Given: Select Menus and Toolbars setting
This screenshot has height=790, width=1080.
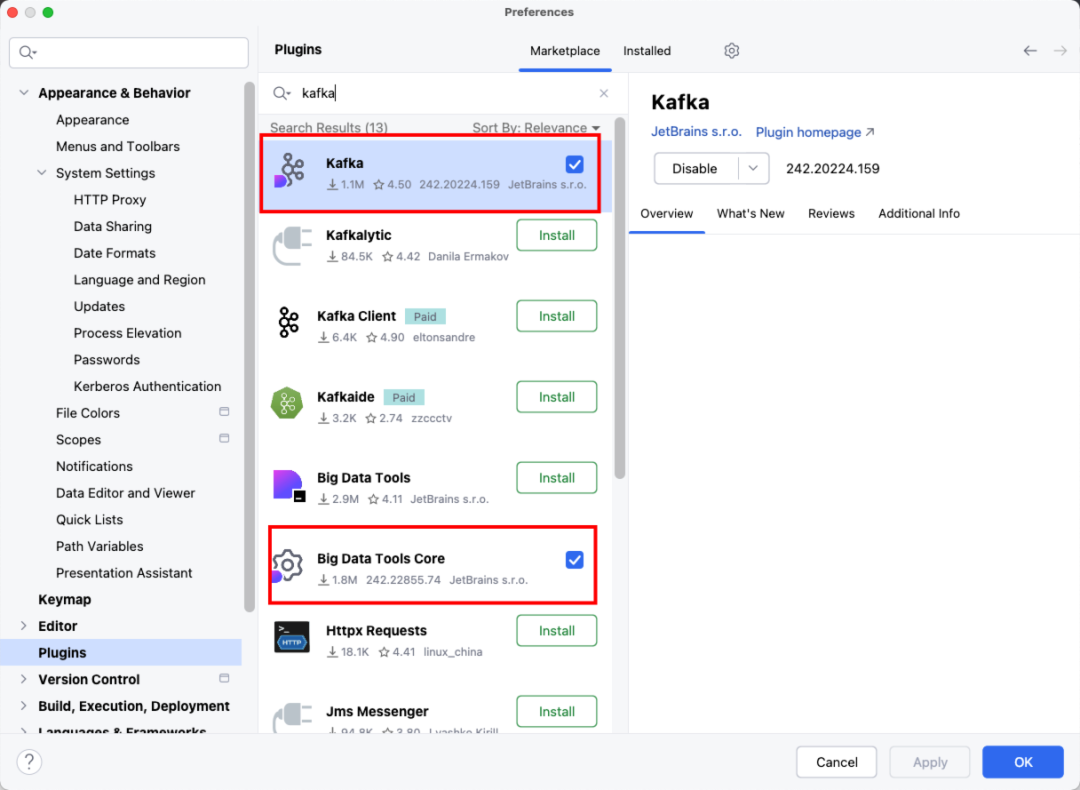Looking at the screenshot, I should (118, 147).
